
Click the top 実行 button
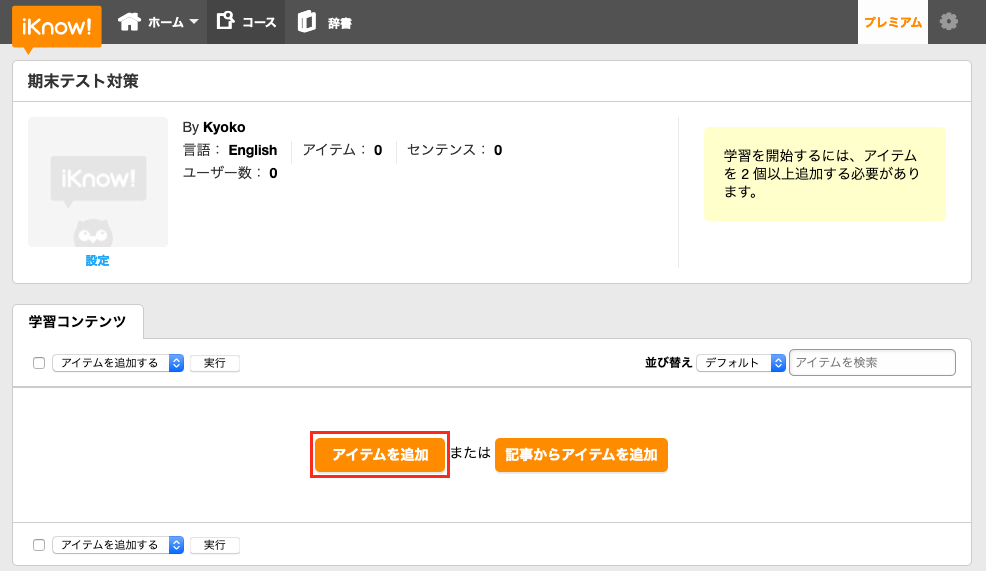(214, 363)
